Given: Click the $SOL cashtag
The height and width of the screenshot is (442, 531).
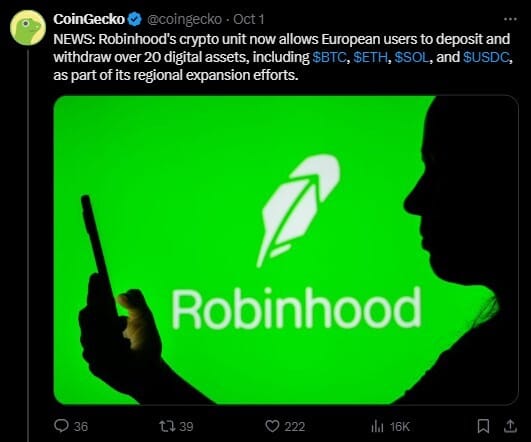Looking at the screenshot, I should [x=412, y=57].
